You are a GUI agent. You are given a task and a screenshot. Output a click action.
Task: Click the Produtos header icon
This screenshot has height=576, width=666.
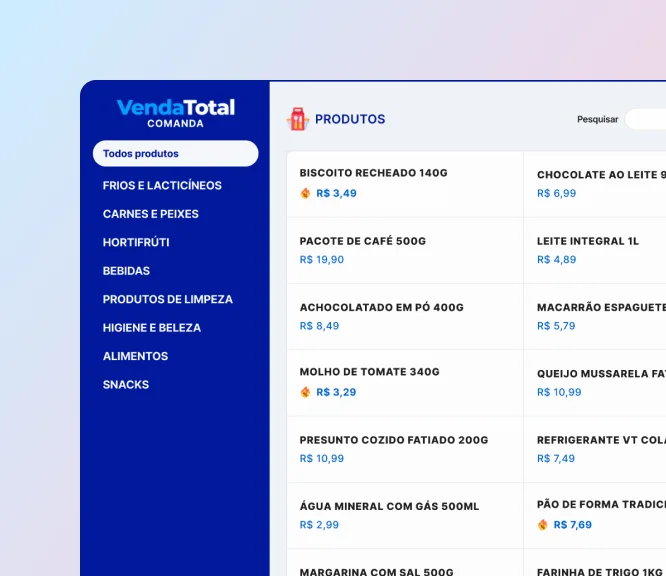pyautogui.click(x=297, y=119)
